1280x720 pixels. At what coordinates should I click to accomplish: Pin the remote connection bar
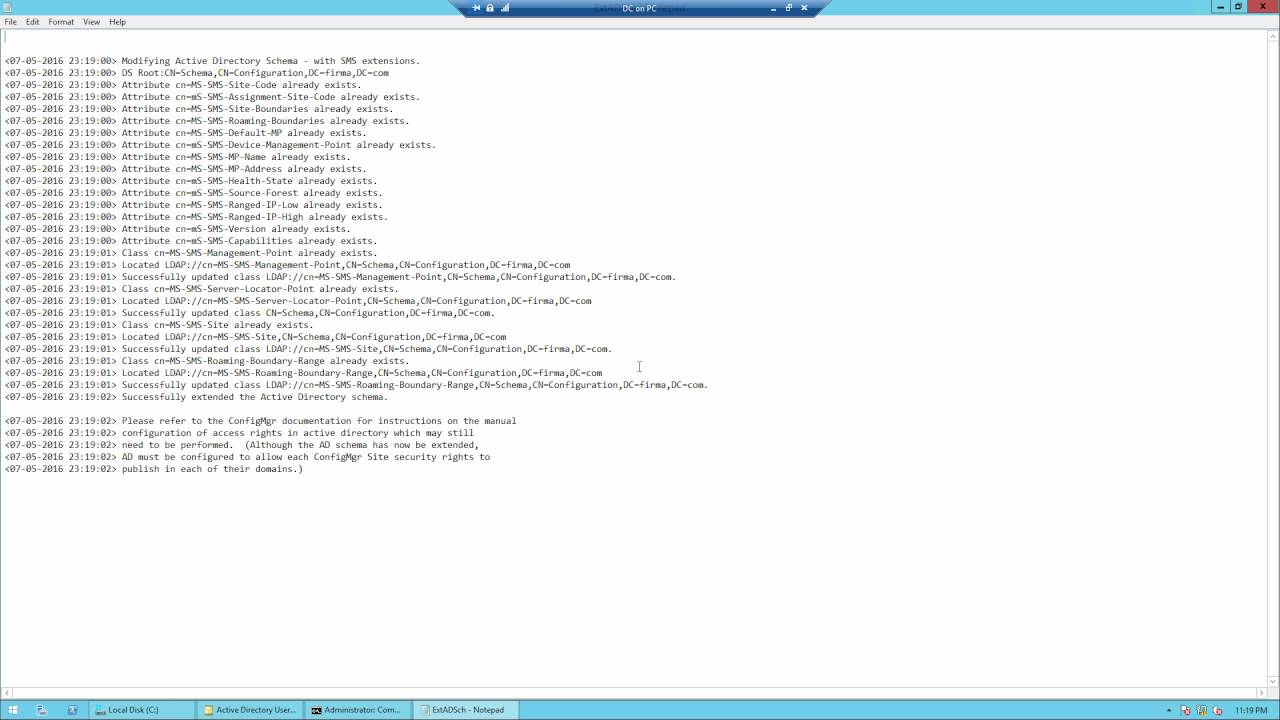coord(476,8)
